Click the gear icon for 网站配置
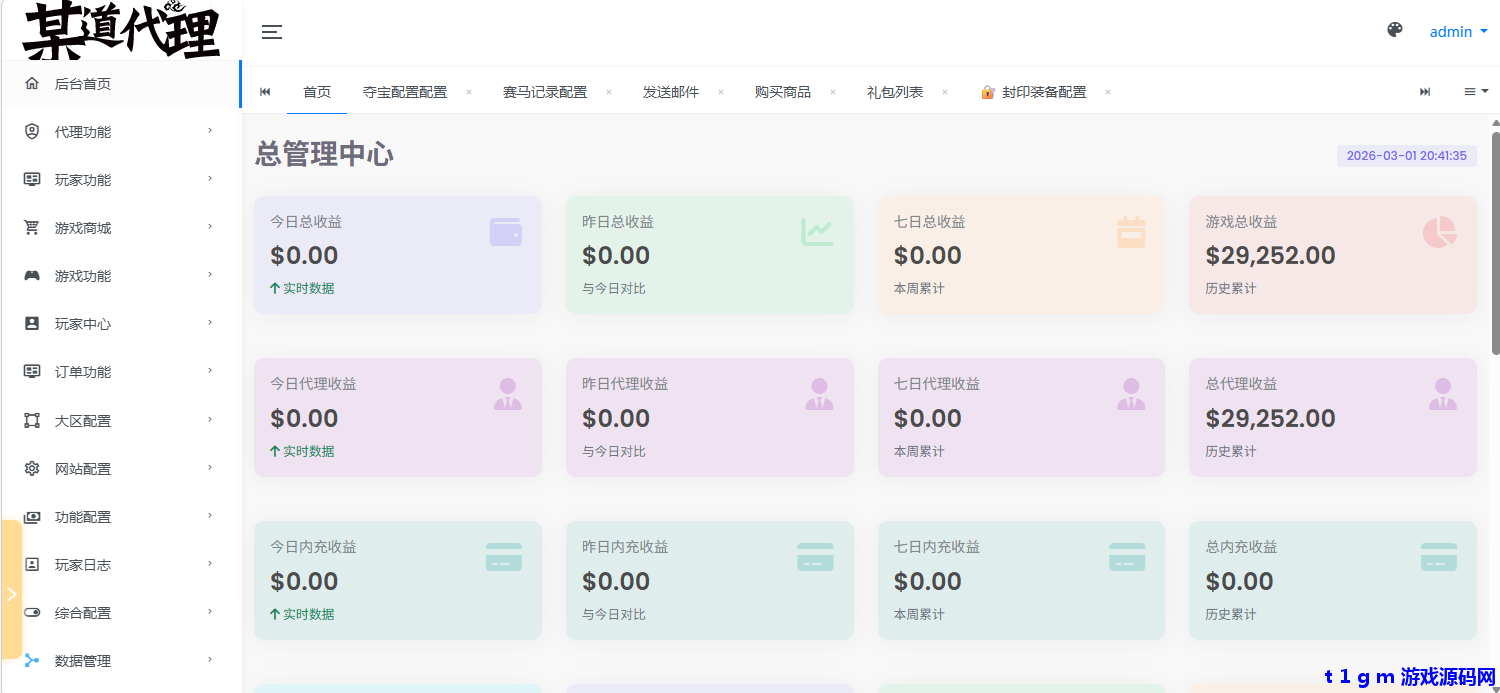The height and width of the screenshot is (693, 1500). 32,469
